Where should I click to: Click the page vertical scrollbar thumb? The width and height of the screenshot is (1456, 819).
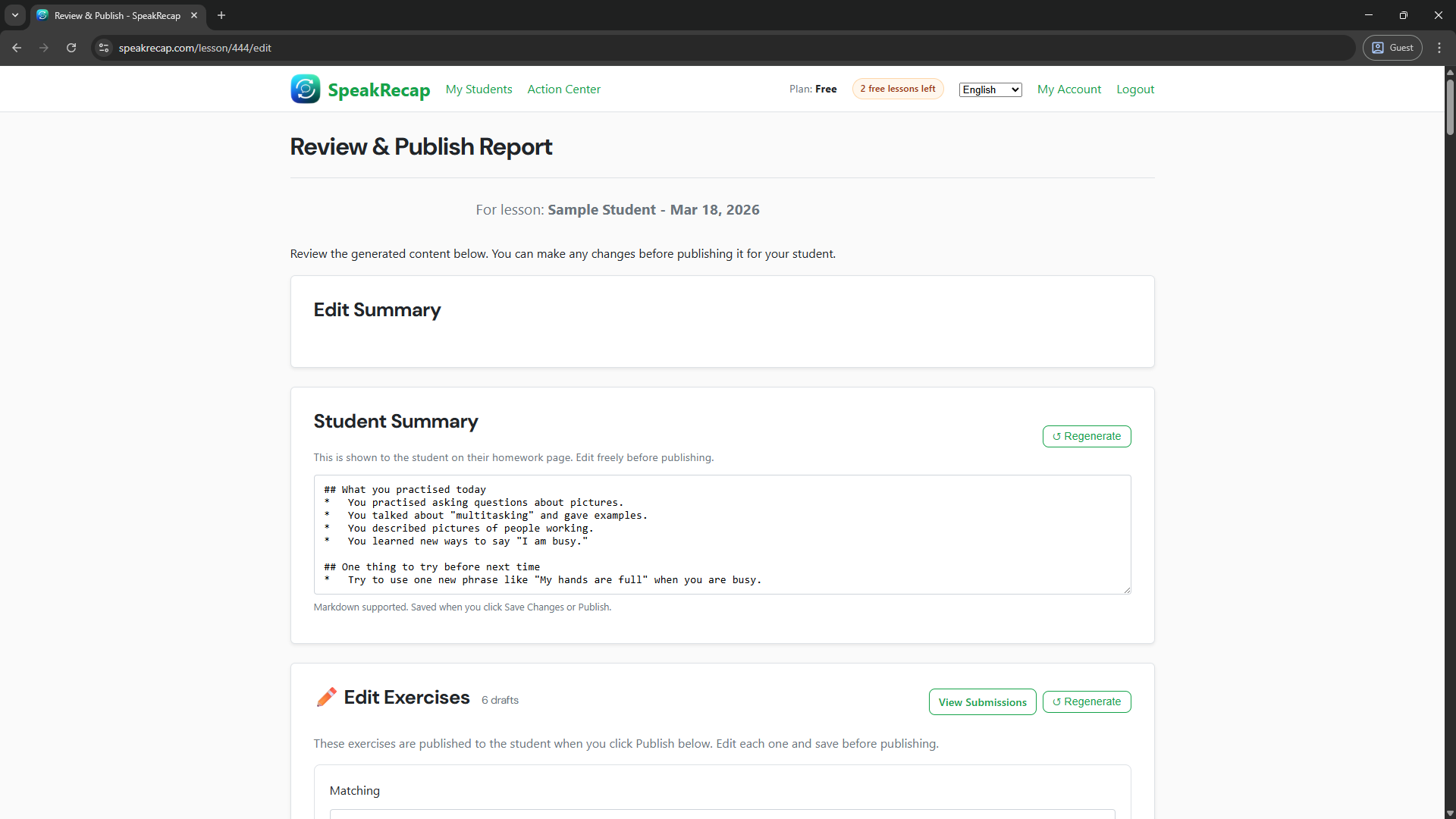(x=1450, y=106)
